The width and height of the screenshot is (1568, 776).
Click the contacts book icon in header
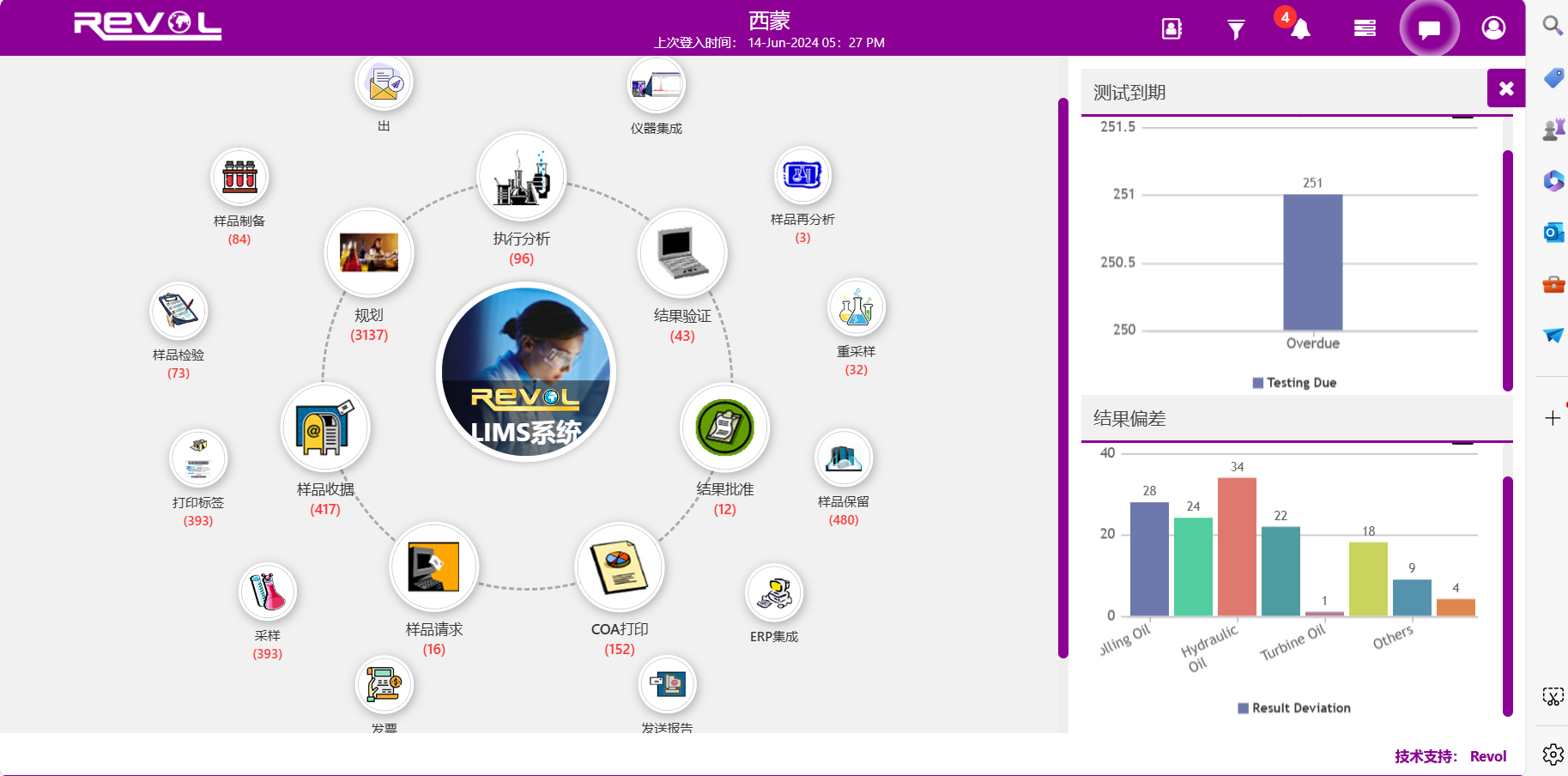(1172, 29)
